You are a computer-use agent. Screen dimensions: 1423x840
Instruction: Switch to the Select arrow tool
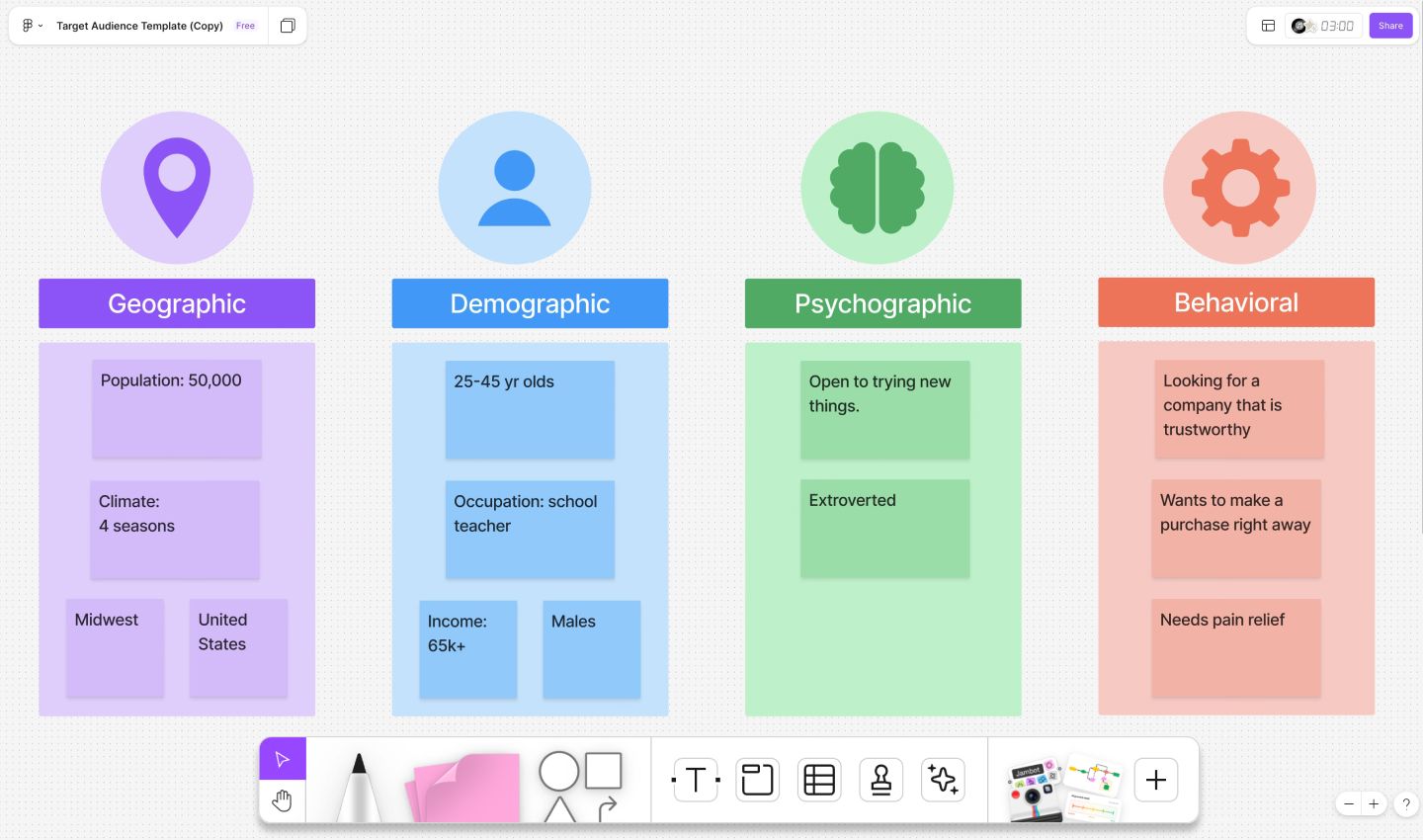click(283, 758)
